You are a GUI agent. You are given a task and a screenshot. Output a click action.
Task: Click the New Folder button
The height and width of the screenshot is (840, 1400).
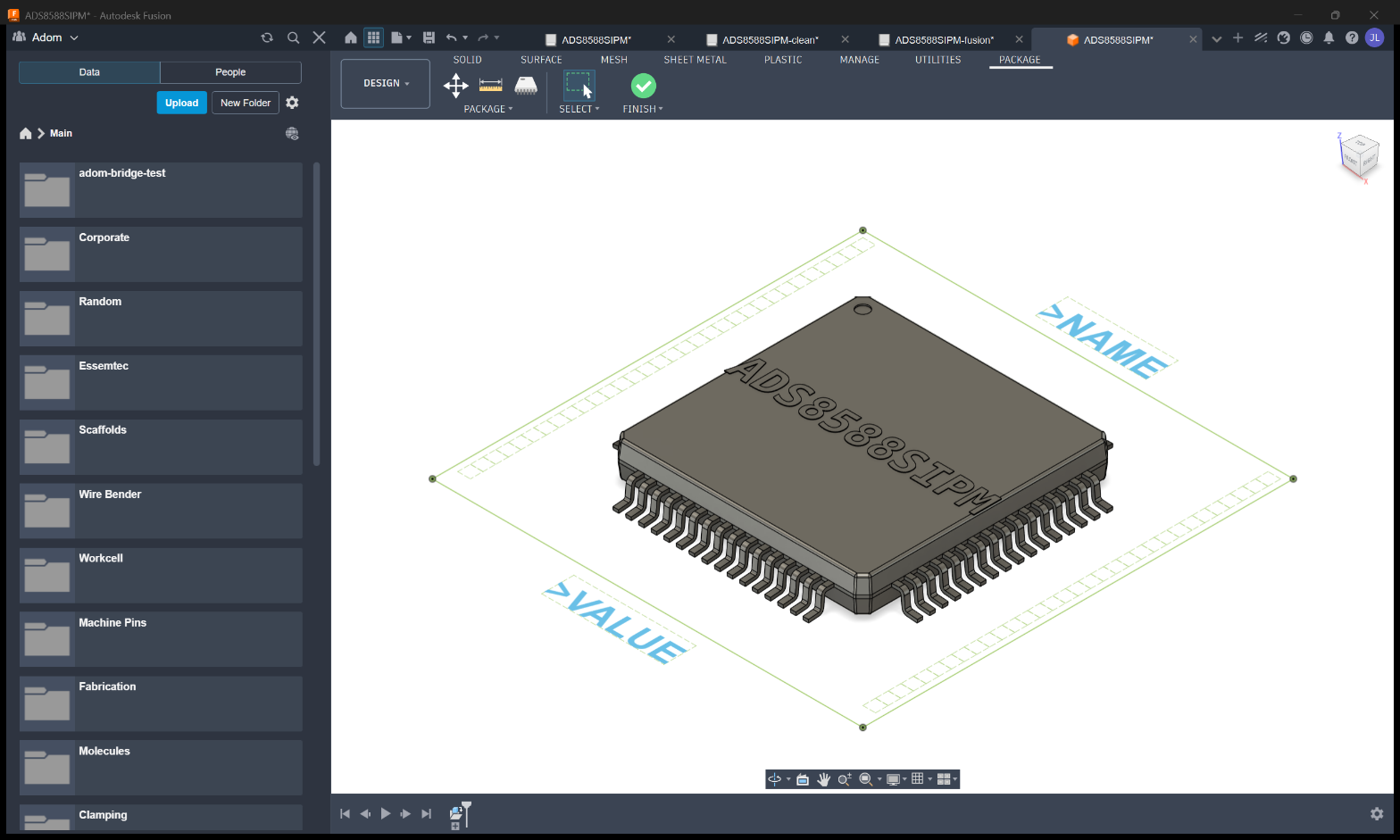click(246, 103)
